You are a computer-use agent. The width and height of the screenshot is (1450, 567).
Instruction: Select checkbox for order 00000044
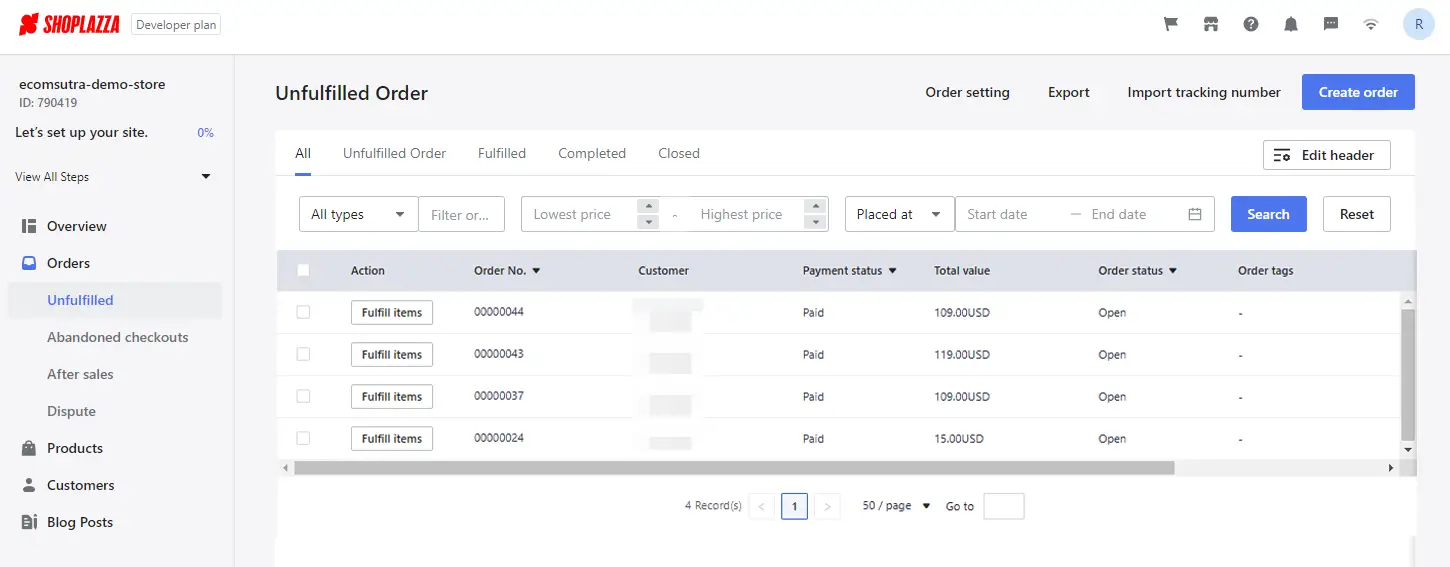[x=303, y=312]
